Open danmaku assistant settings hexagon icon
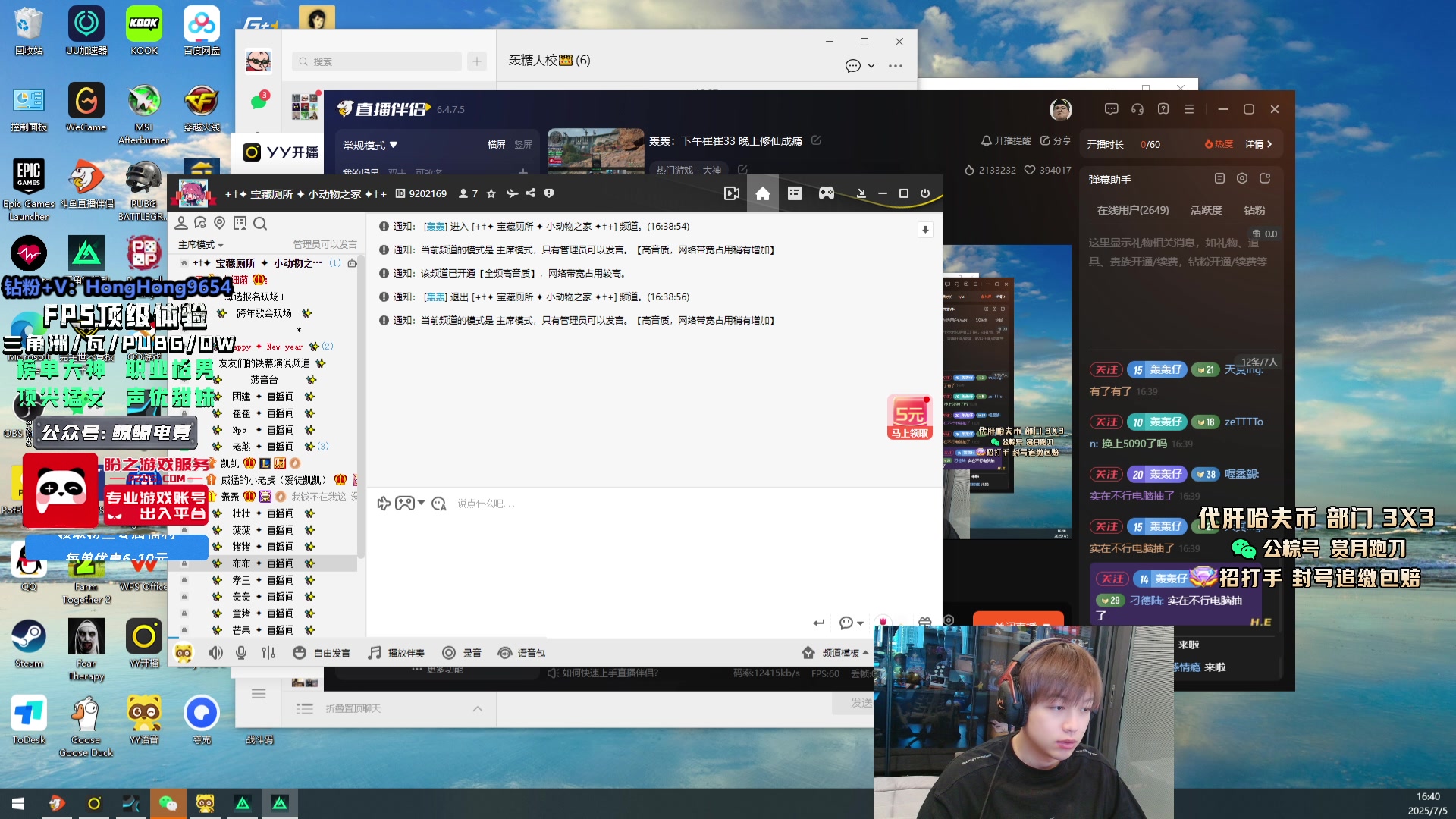The image size is (1456, 819). click(1242, 178)
